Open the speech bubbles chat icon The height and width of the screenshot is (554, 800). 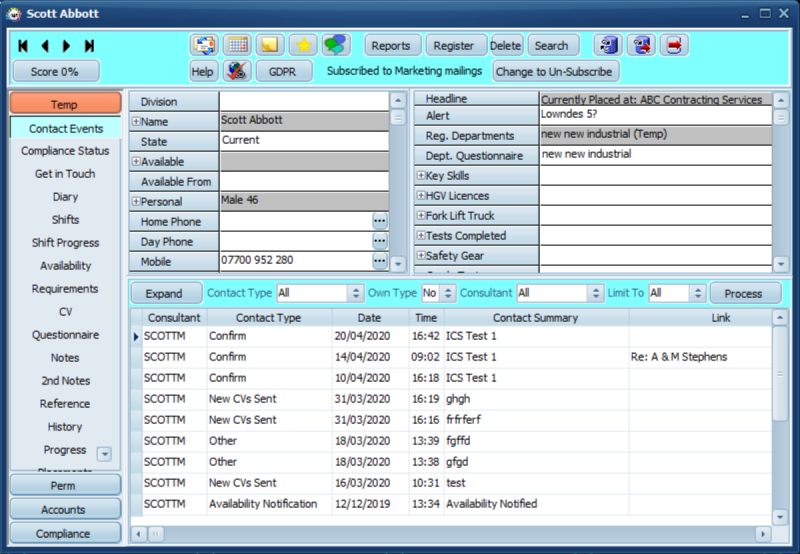click(x=335, y=45)
